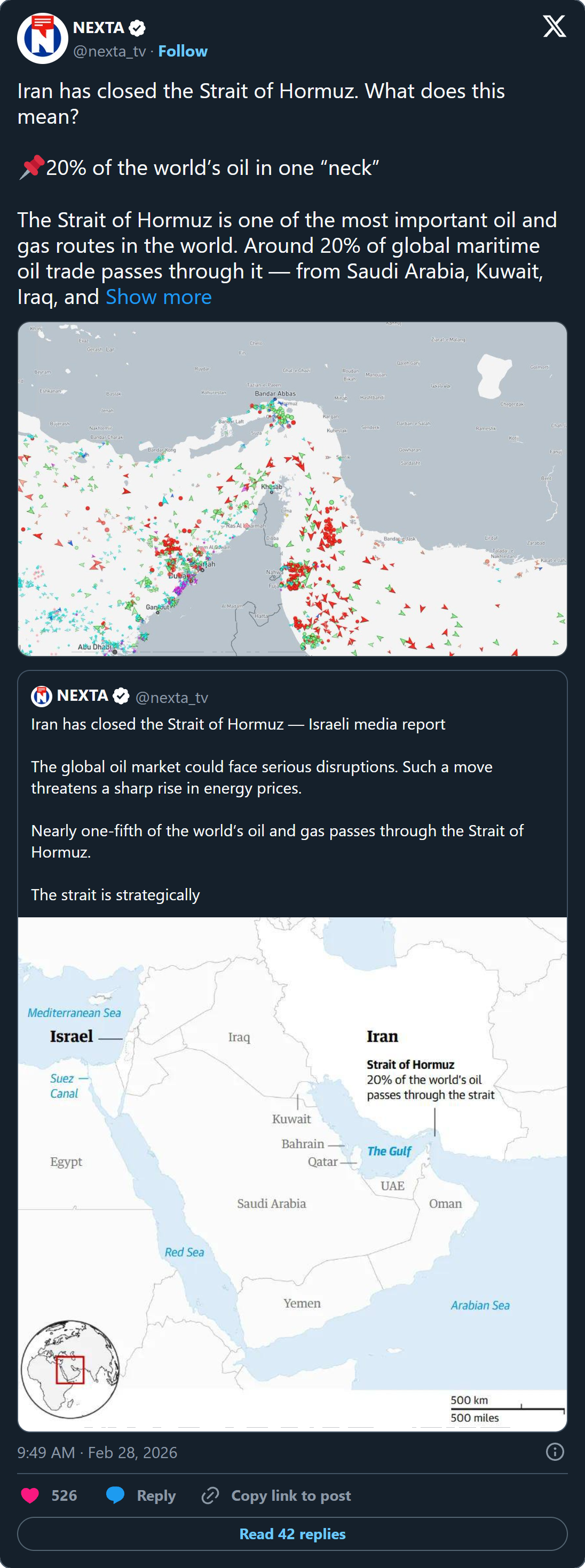Open the ship traffic map image
The image size is (585, 1568).
(x=292, y=487)
